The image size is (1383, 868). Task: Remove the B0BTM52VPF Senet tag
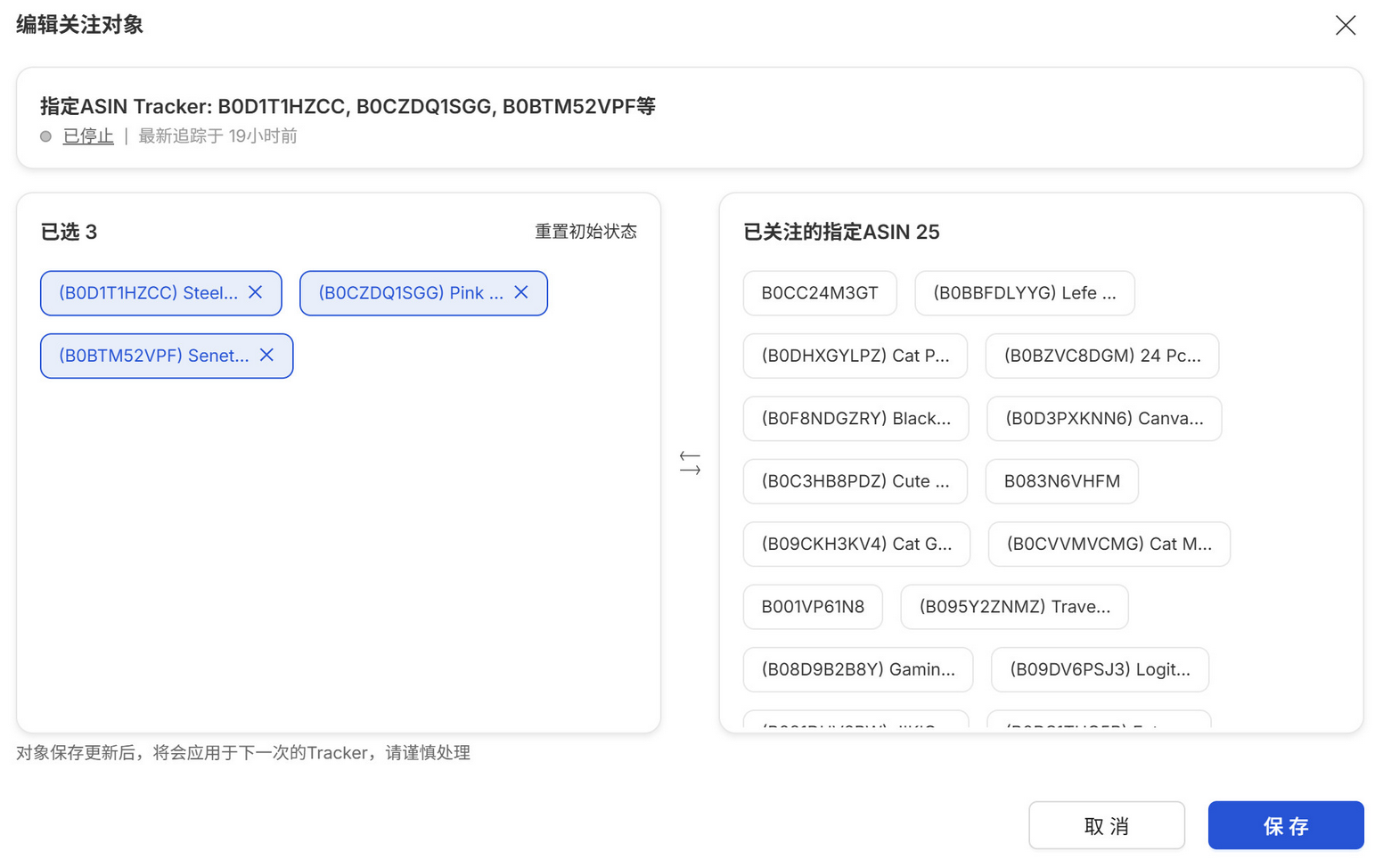[x=266, y=355]
